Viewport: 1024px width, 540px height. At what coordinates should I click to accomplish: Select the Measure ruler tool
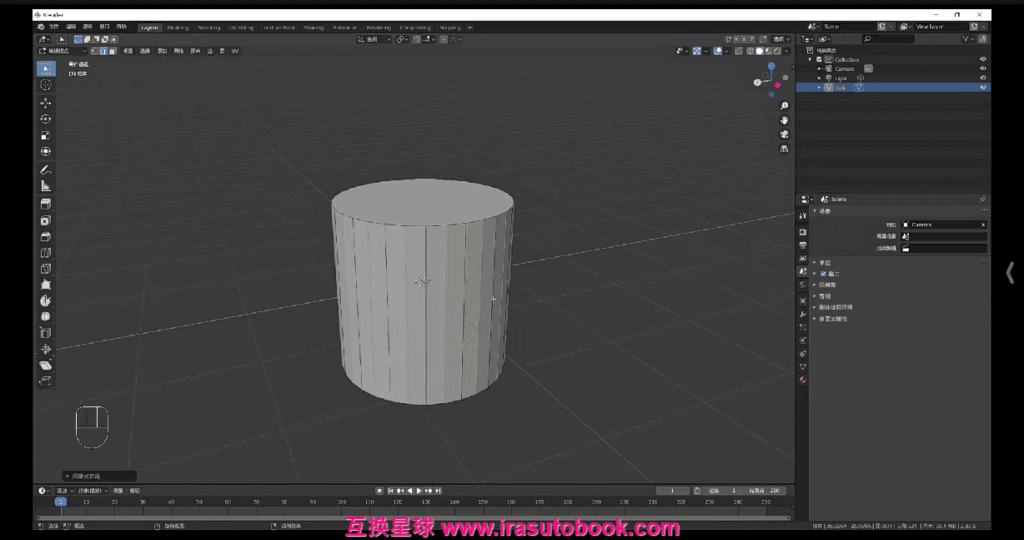(46, 186)
